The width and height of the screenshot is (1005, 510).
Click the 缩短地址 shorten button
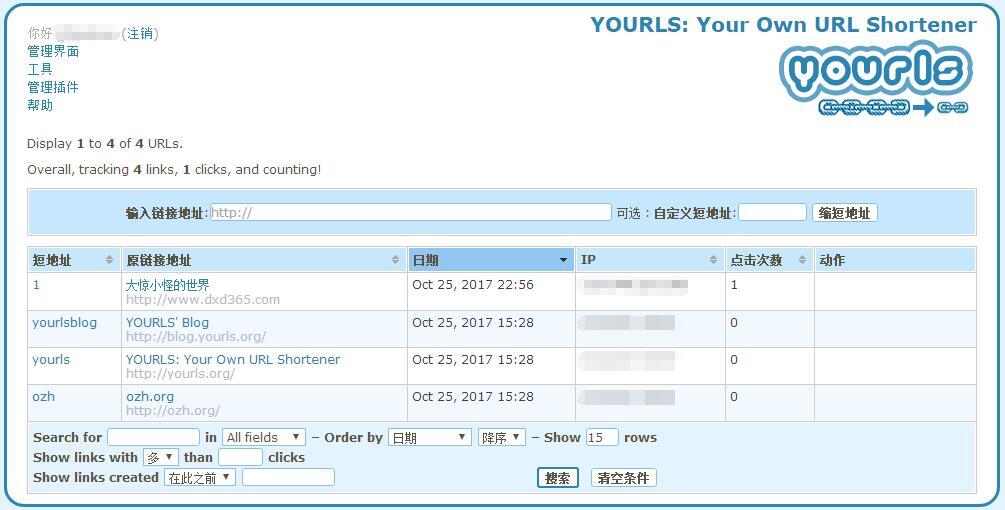(845, 213)
